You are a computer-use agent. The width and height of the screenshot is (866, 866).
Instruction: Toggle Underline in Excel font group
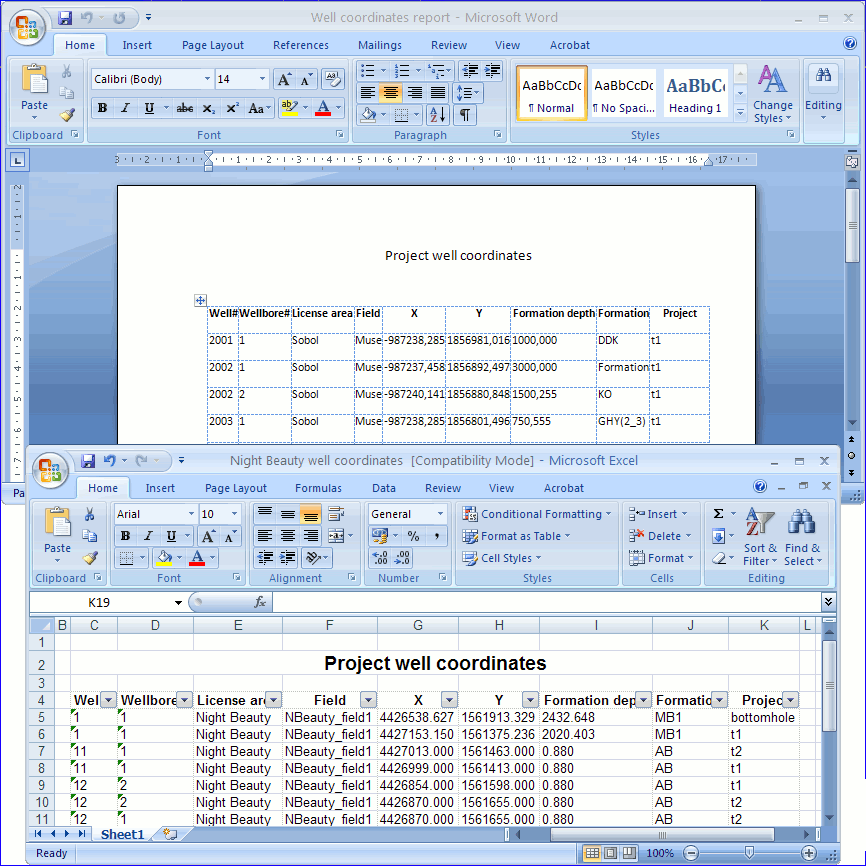[x=171, y=536]
